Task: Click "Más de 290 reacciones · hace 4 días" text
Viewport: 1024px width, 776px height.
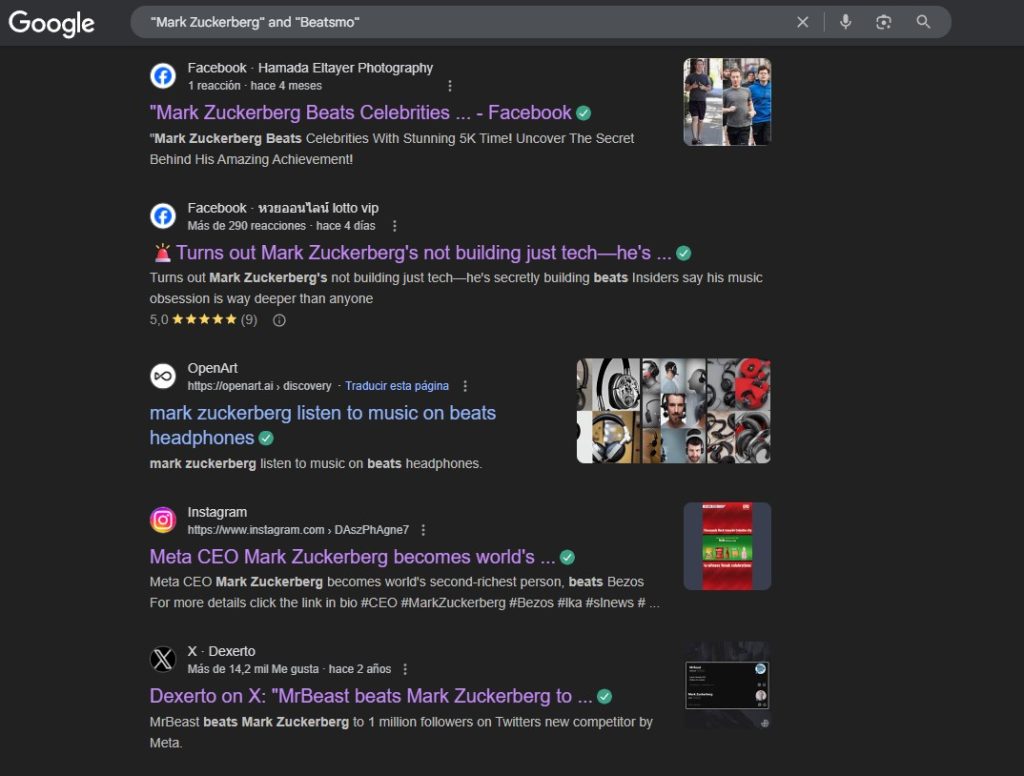Action: tap(281, 226)
